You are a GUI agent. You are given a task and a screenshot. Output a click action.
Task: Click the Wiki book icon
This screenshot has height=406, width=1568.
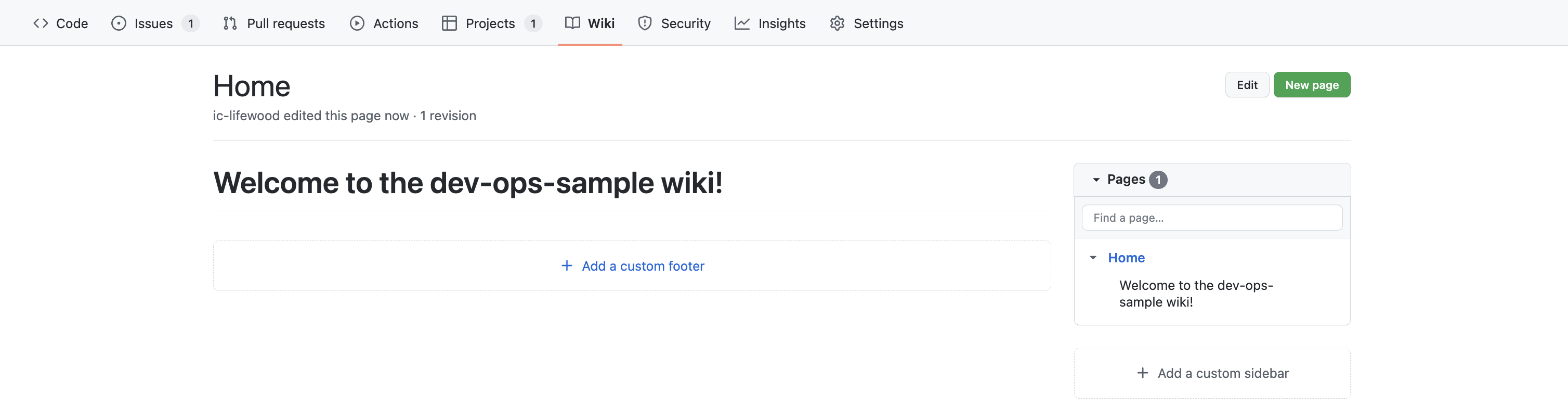point(572,23)
